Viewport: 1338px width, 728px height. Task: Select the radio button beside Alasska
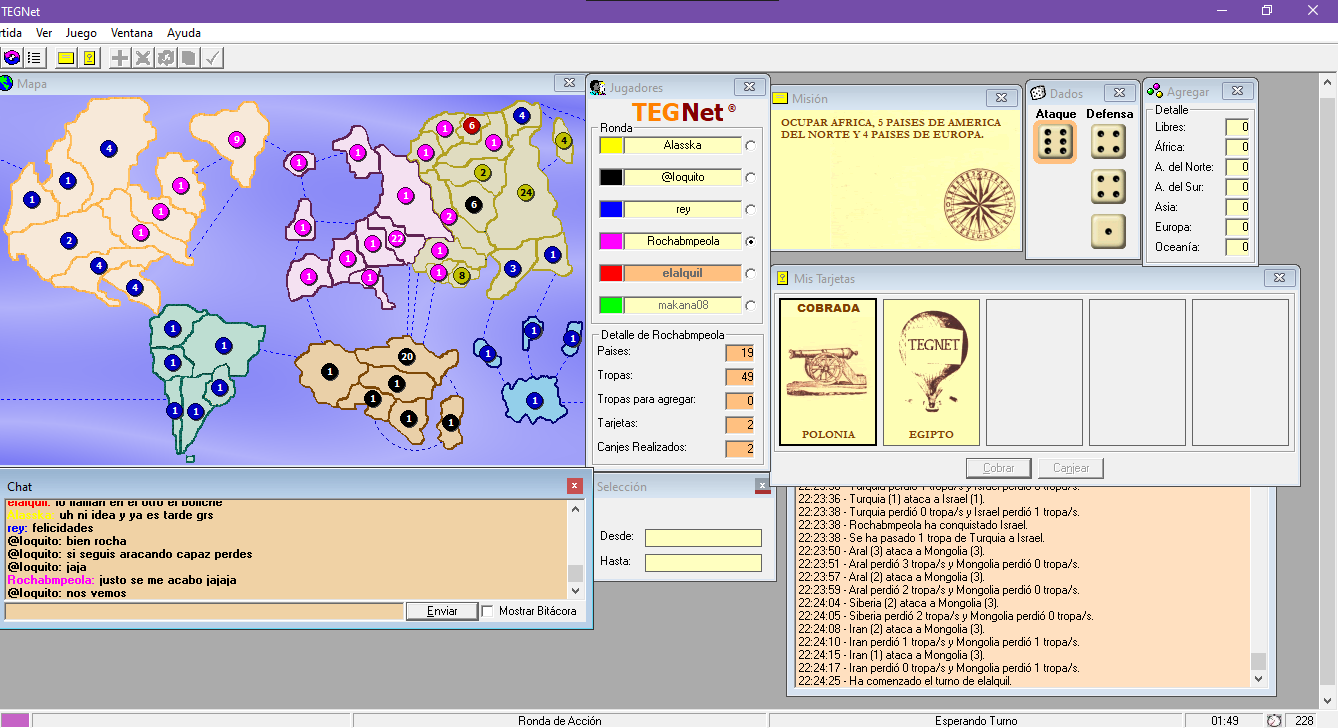click(751, 146)
